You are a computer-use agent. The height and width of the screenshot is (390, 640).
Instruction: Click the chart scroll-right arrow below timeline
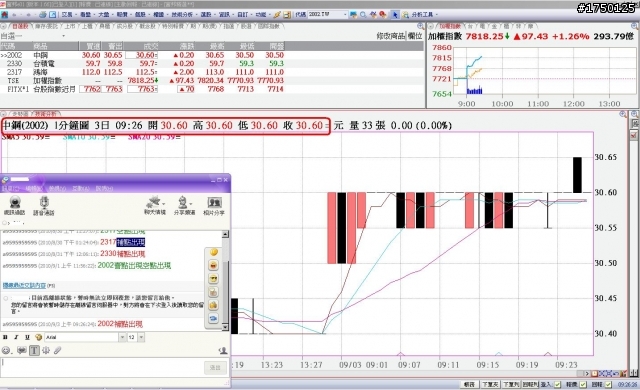pos(587,373)
